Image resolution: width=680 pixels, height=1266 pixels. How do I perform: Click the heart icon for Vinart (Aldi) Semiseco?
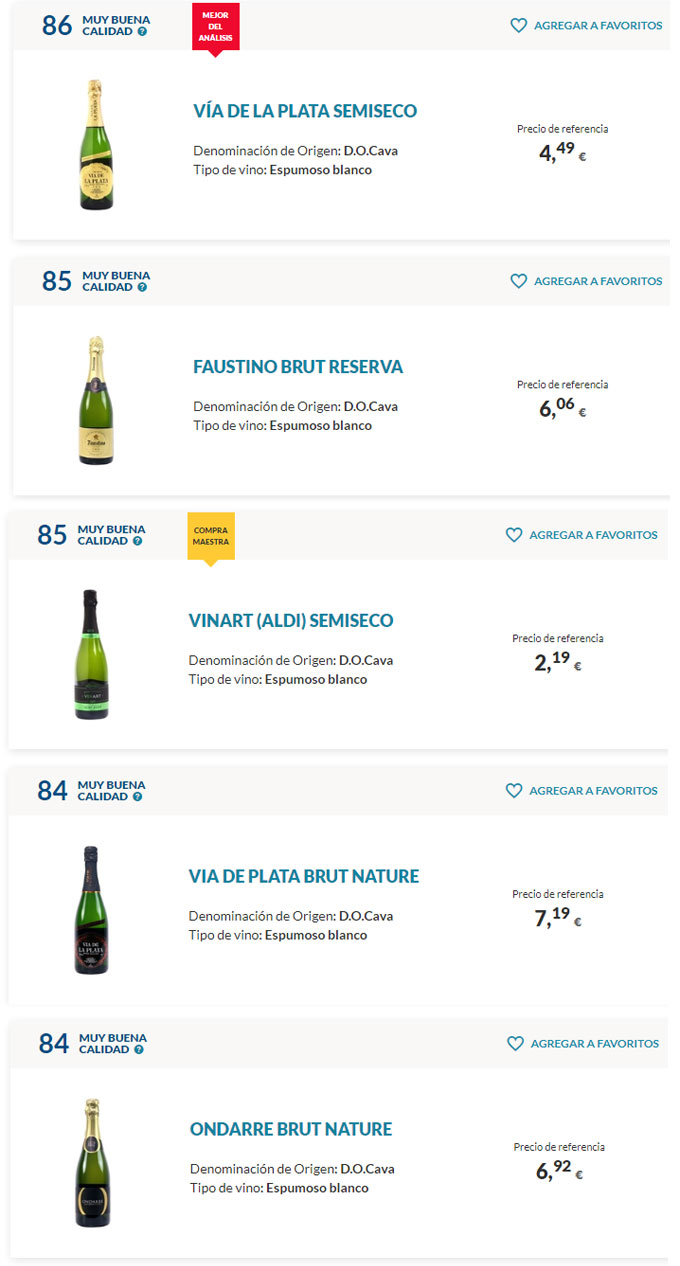click(514, 536)
